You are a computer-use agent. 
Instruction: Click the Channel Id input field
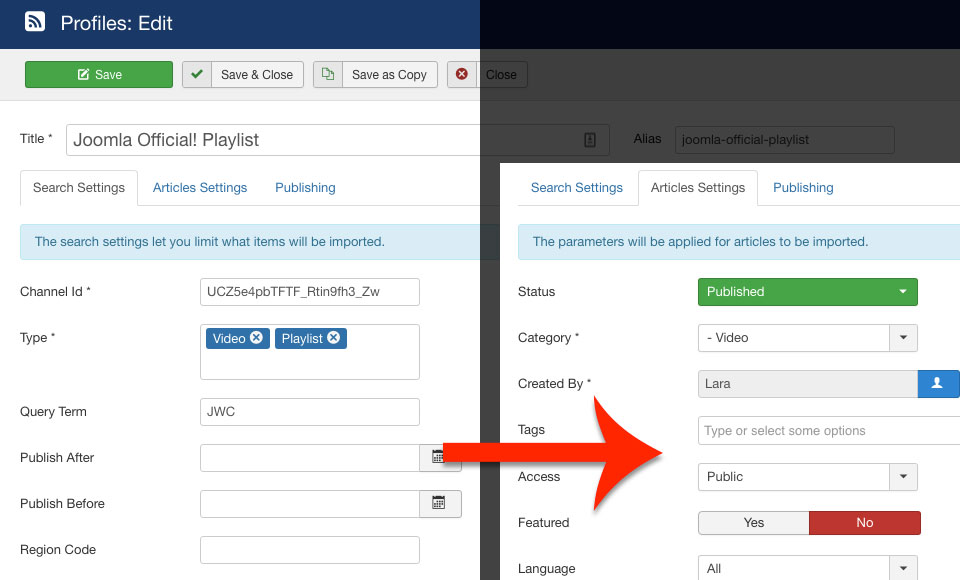tap(310, 292)
